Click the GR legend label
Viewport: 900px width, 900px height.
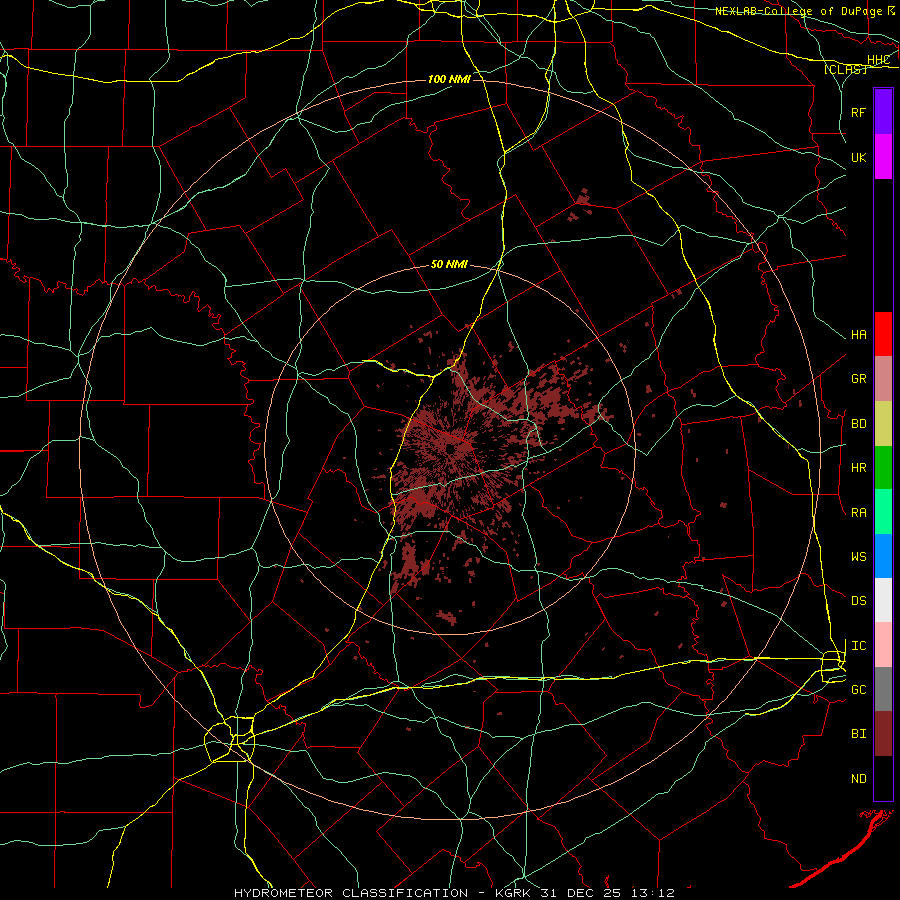pos(859,379)
